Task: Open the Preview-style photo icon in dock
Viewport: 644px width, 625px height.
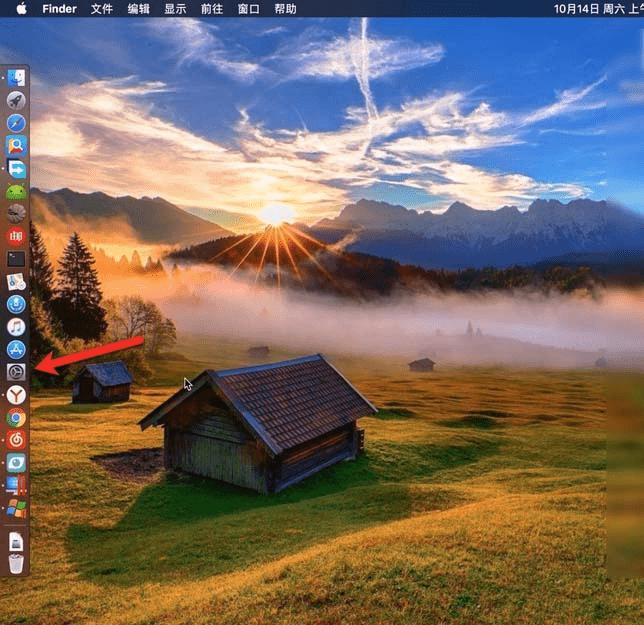Action: [x=16, y=282]
